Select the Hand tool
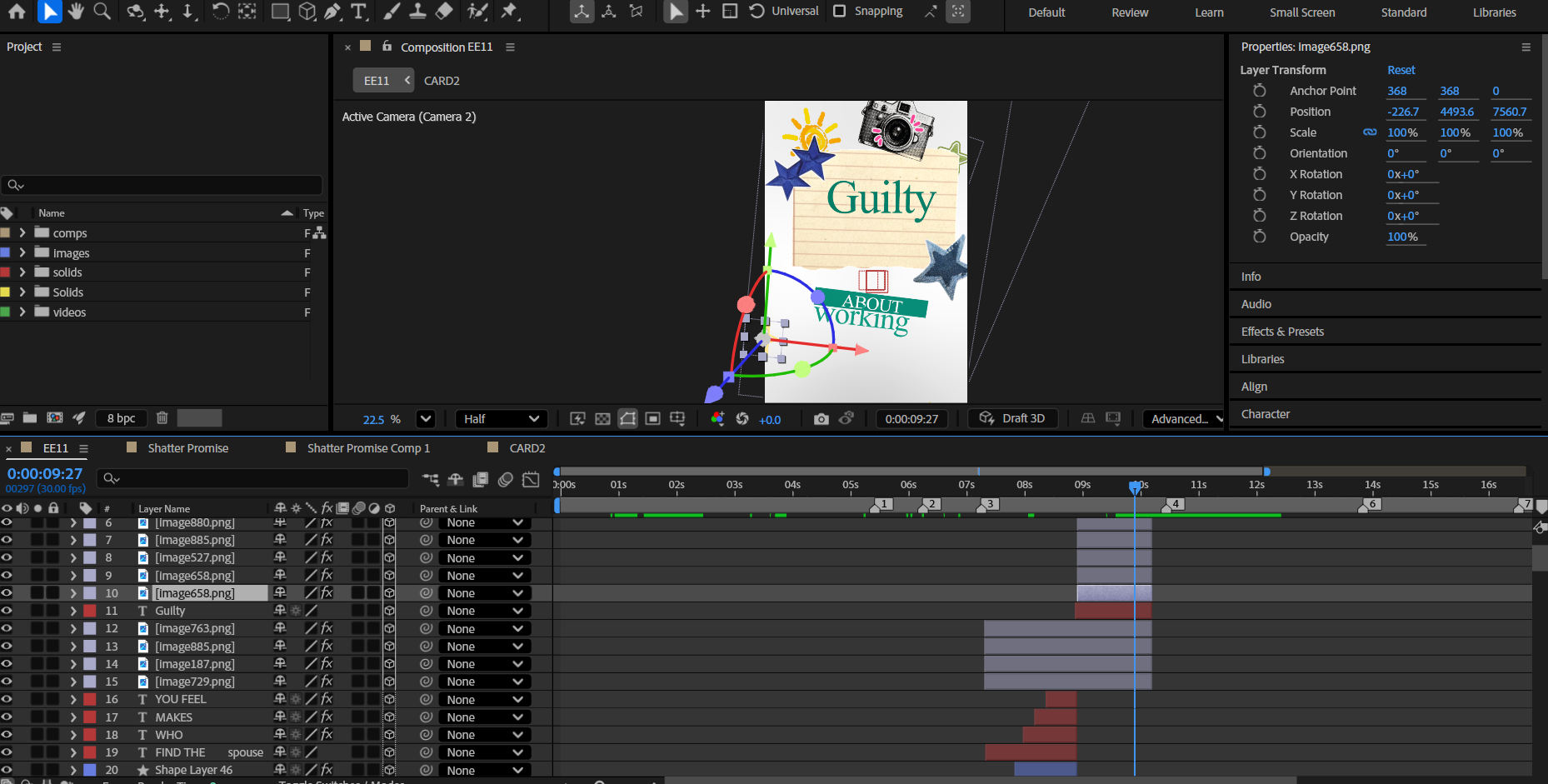This screenshot has width=1548, height=784. tap(76, 11)
